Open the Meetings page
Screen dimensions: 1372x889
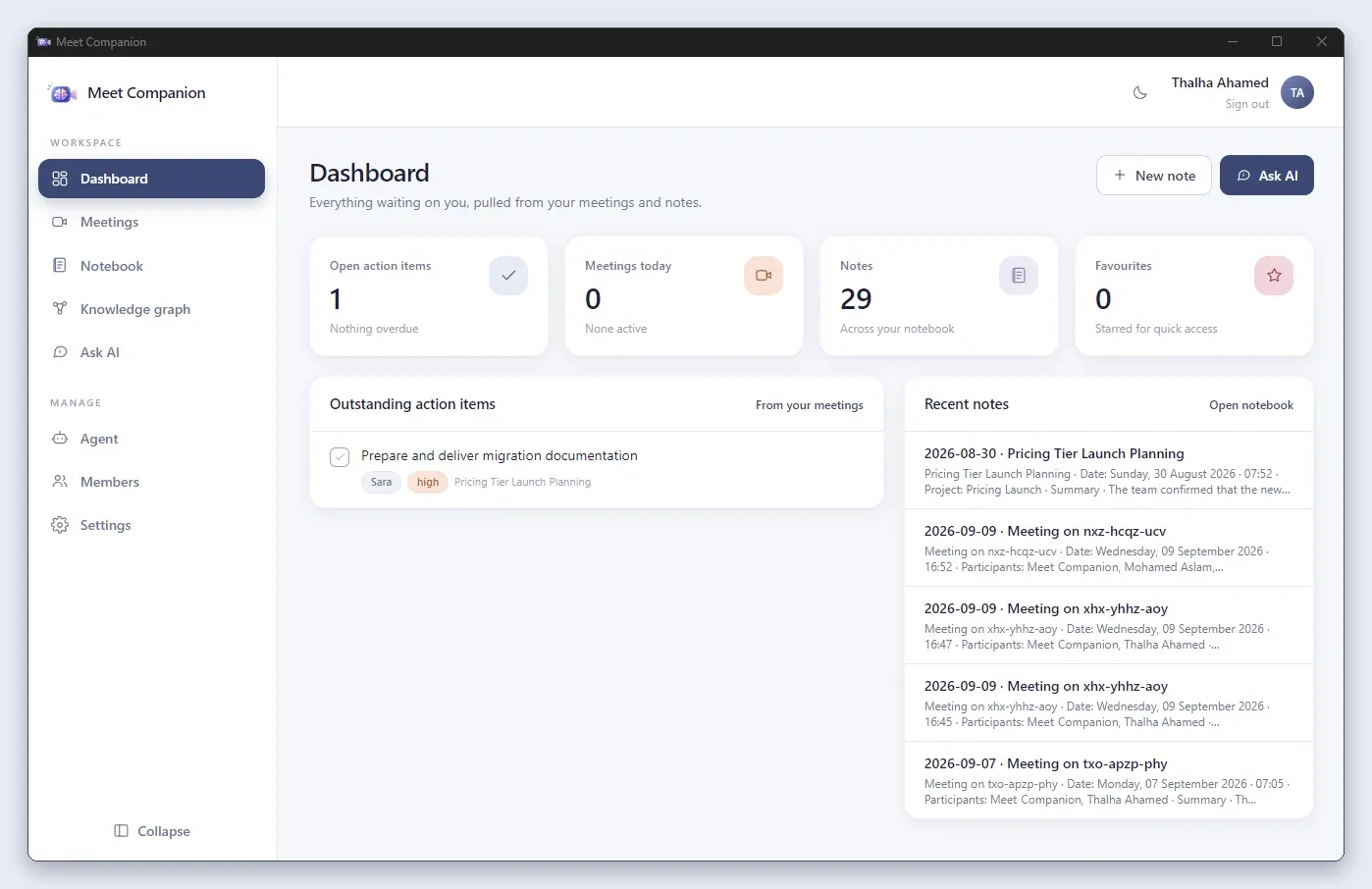[x=151, y=222]
